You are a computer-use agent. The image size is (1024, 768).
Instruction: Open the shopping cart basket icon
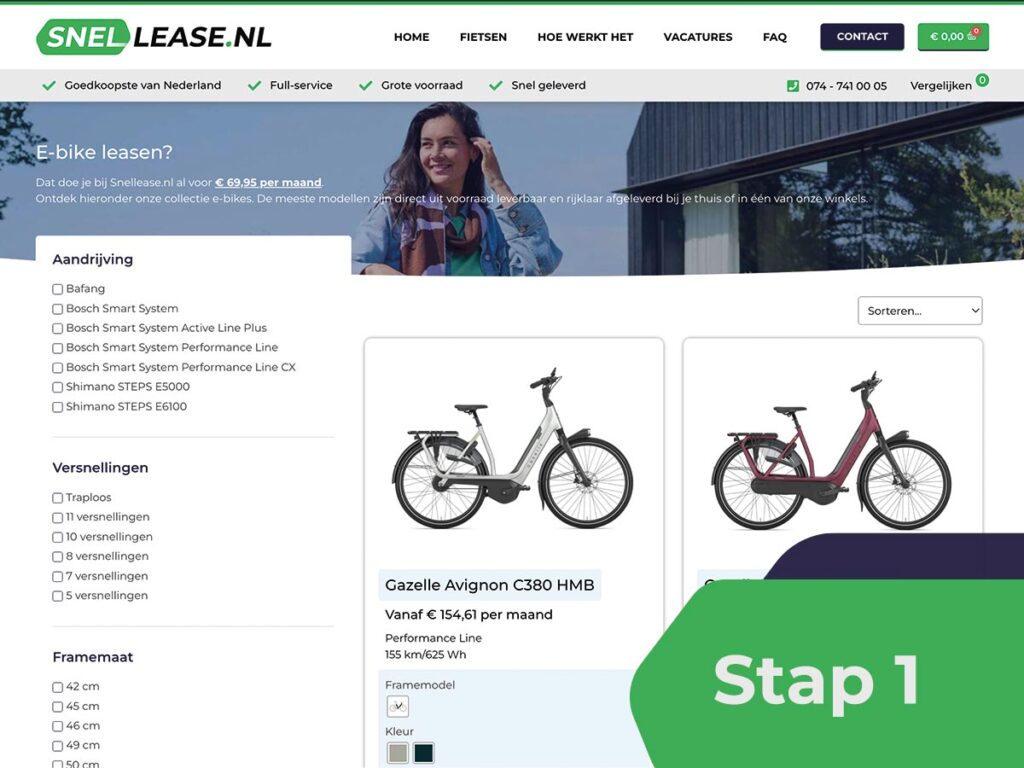point(972,36)
